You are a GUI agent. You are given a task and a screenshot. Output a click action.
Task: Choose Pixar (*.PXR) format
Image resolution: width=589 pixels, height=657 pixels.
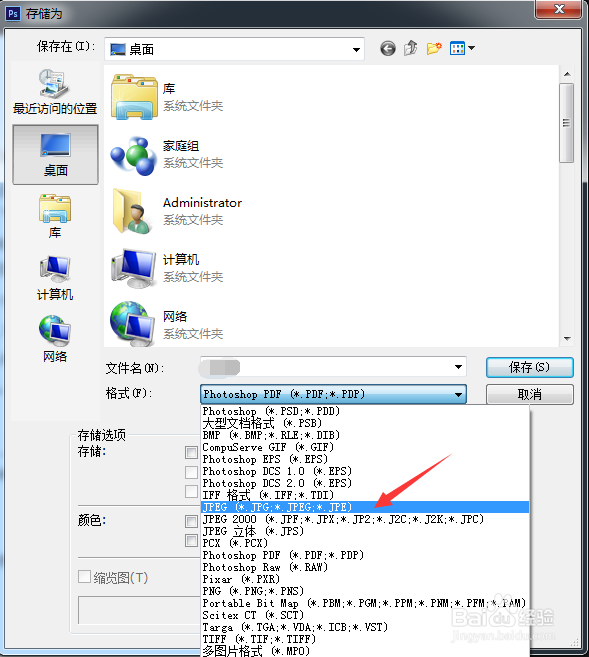click(x=365, y=579)
